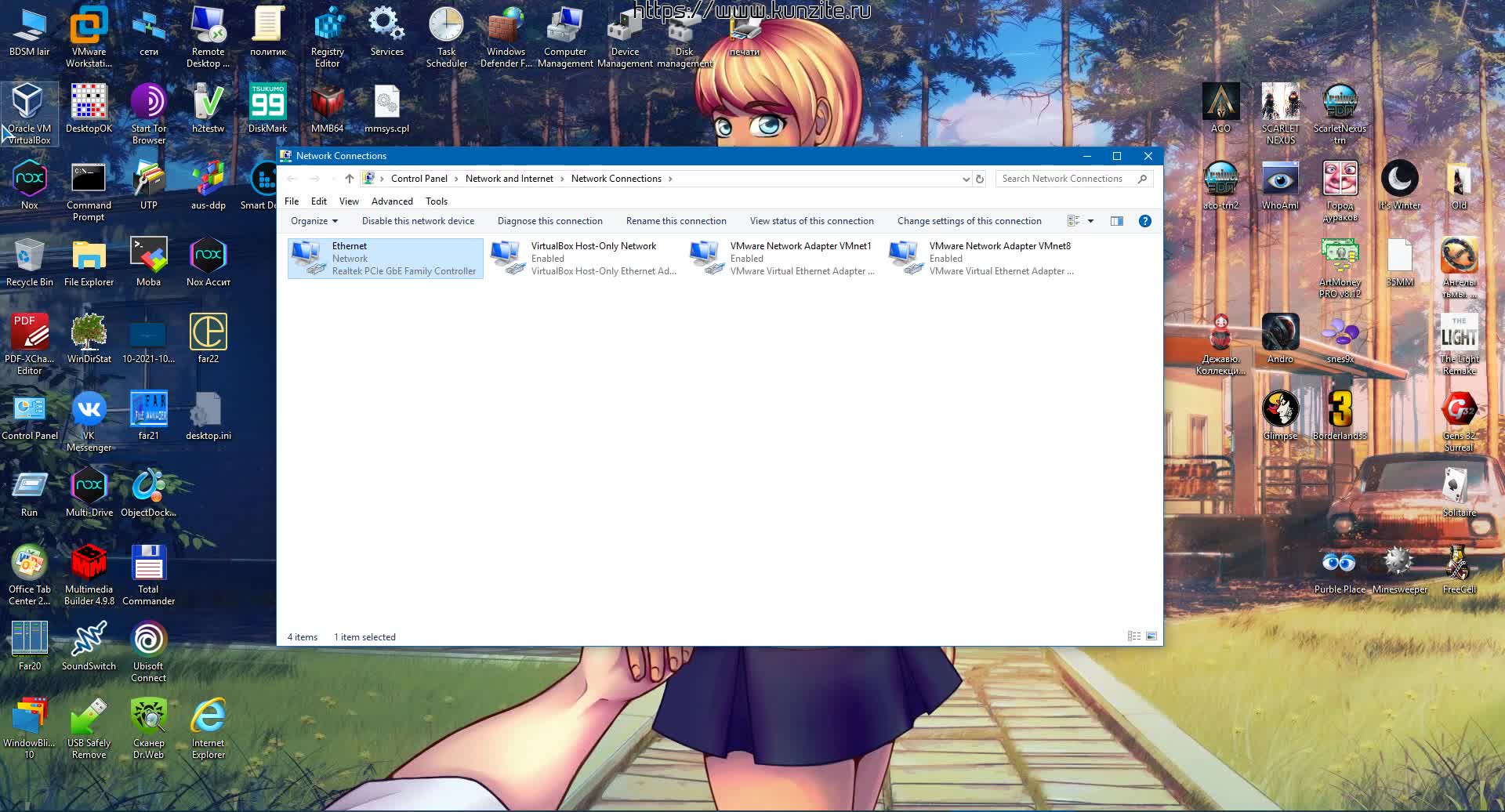Select the File Explorer desktop icon
This screenshot has height=812, width=1505.
point(89,262)
